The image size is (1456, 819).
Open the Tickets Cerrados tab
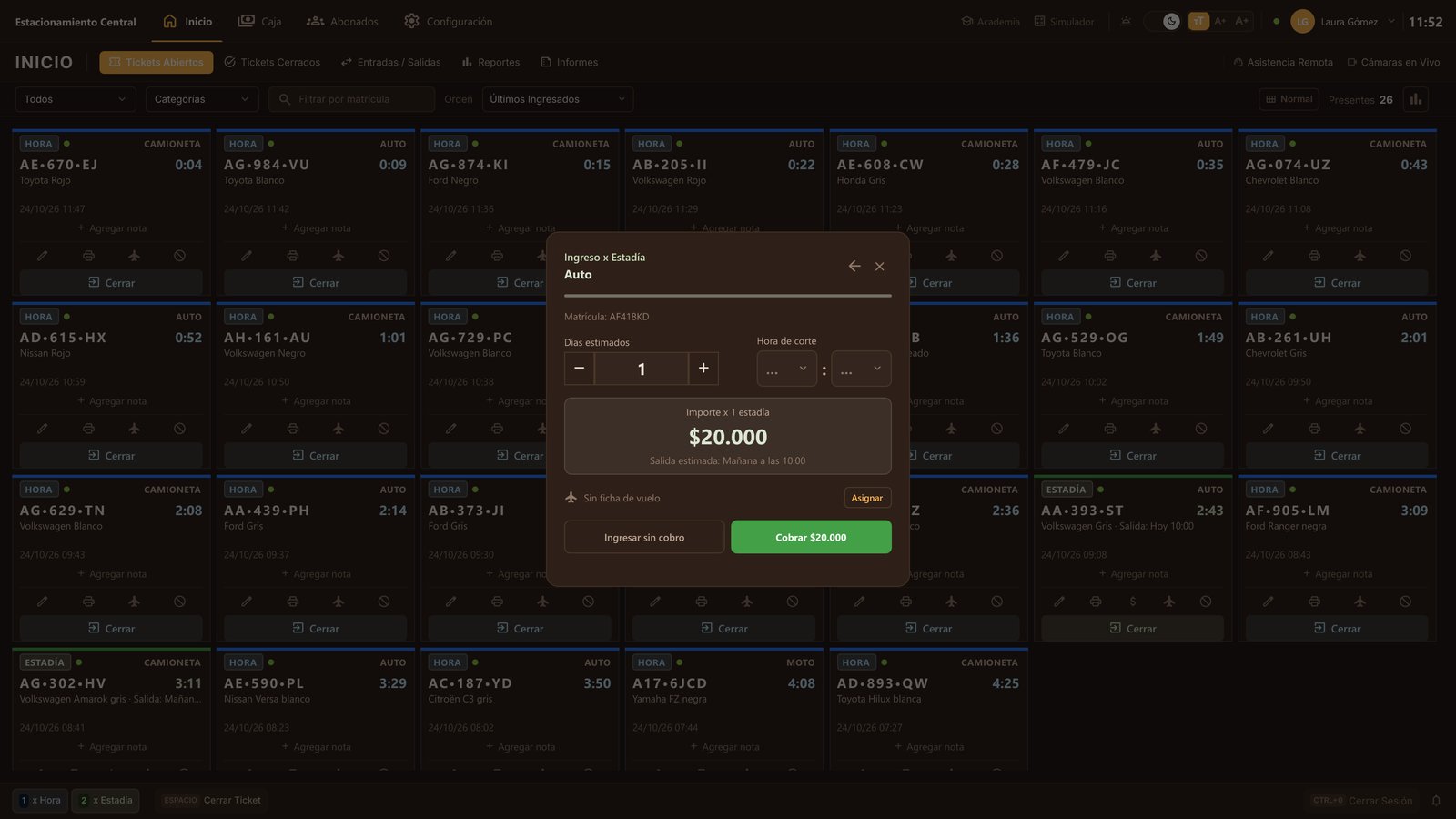coord(272,63)
